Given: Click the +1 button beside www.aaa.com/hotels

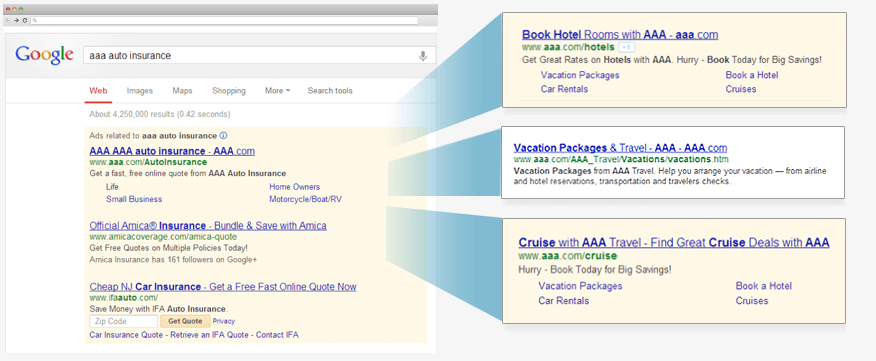Looking at the screenshot, I should click(x=626, y=47).
